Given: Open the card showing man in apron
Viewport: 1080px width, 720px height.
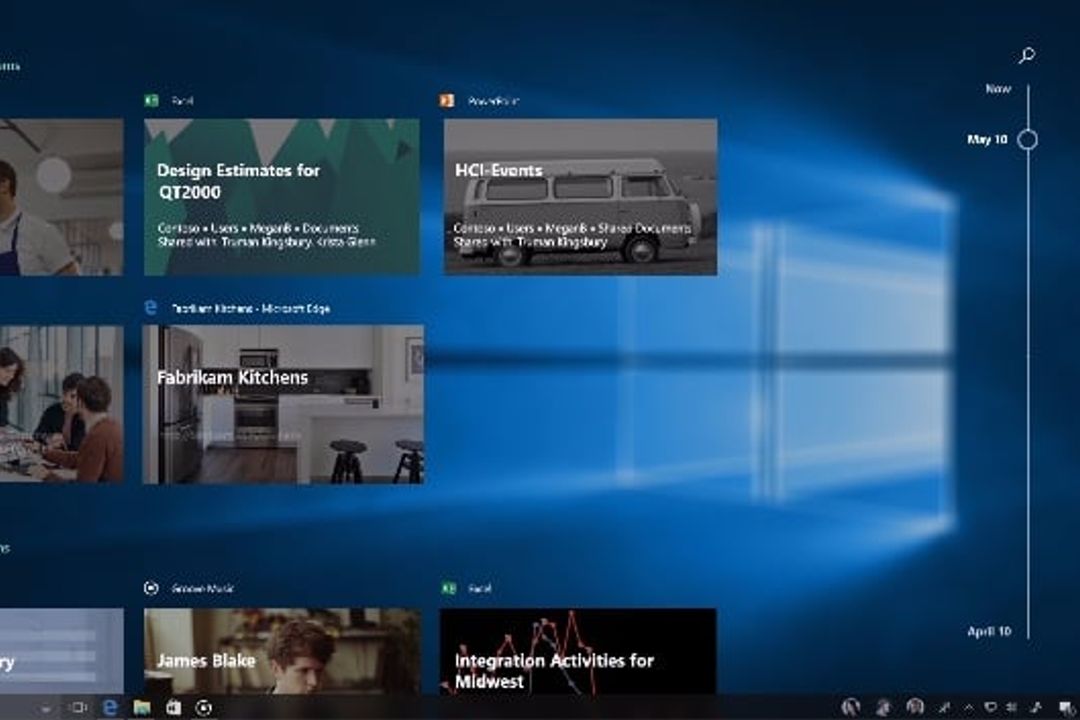Looking at the screenshot, I should tap(61, 197).
